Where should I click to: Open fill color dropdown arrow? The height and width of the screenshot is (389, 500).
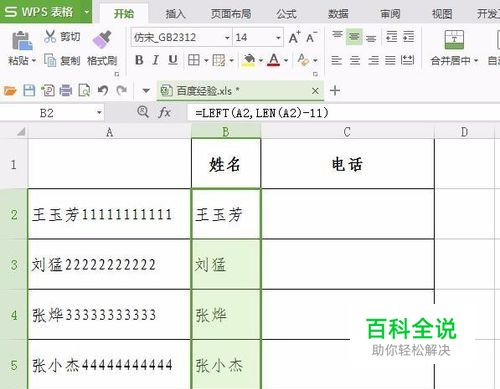click(261, 61)
